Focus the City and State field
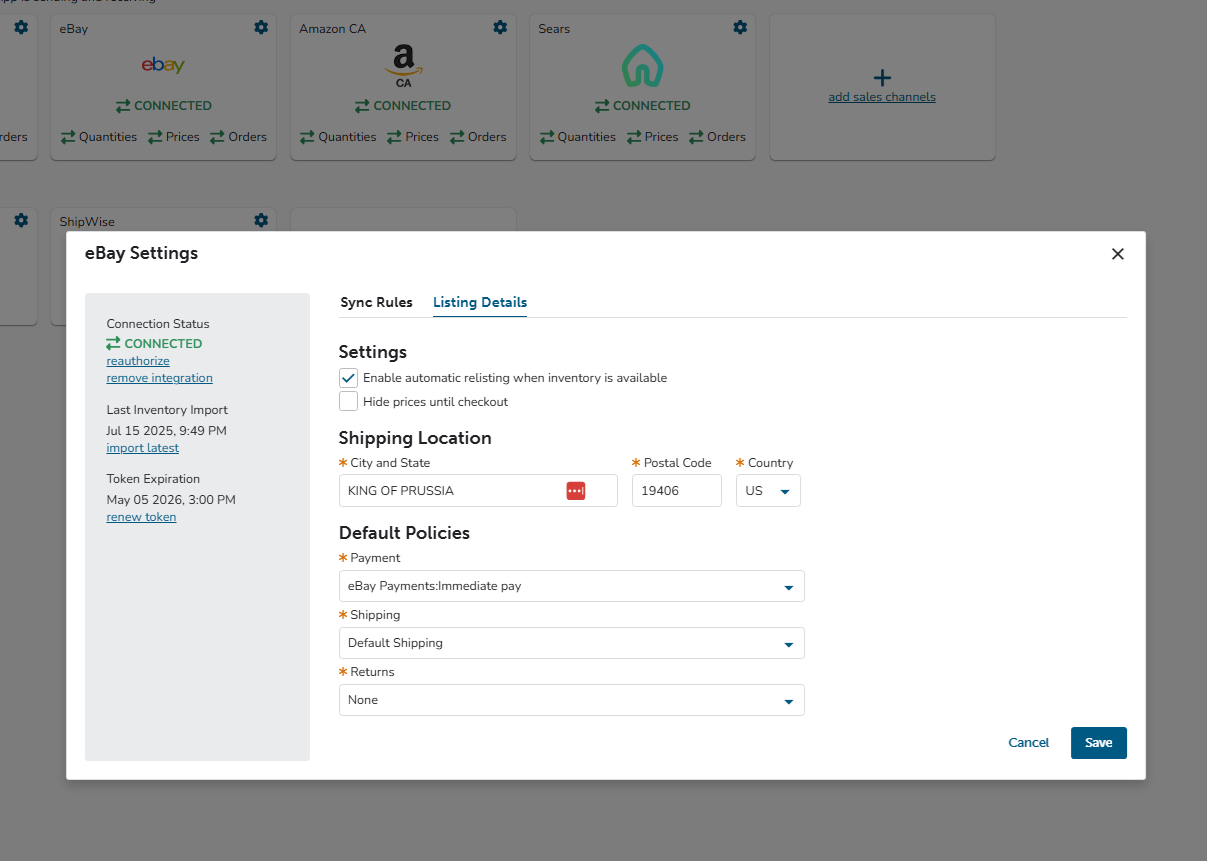The image size is (1207, 861). coord(478,491)
